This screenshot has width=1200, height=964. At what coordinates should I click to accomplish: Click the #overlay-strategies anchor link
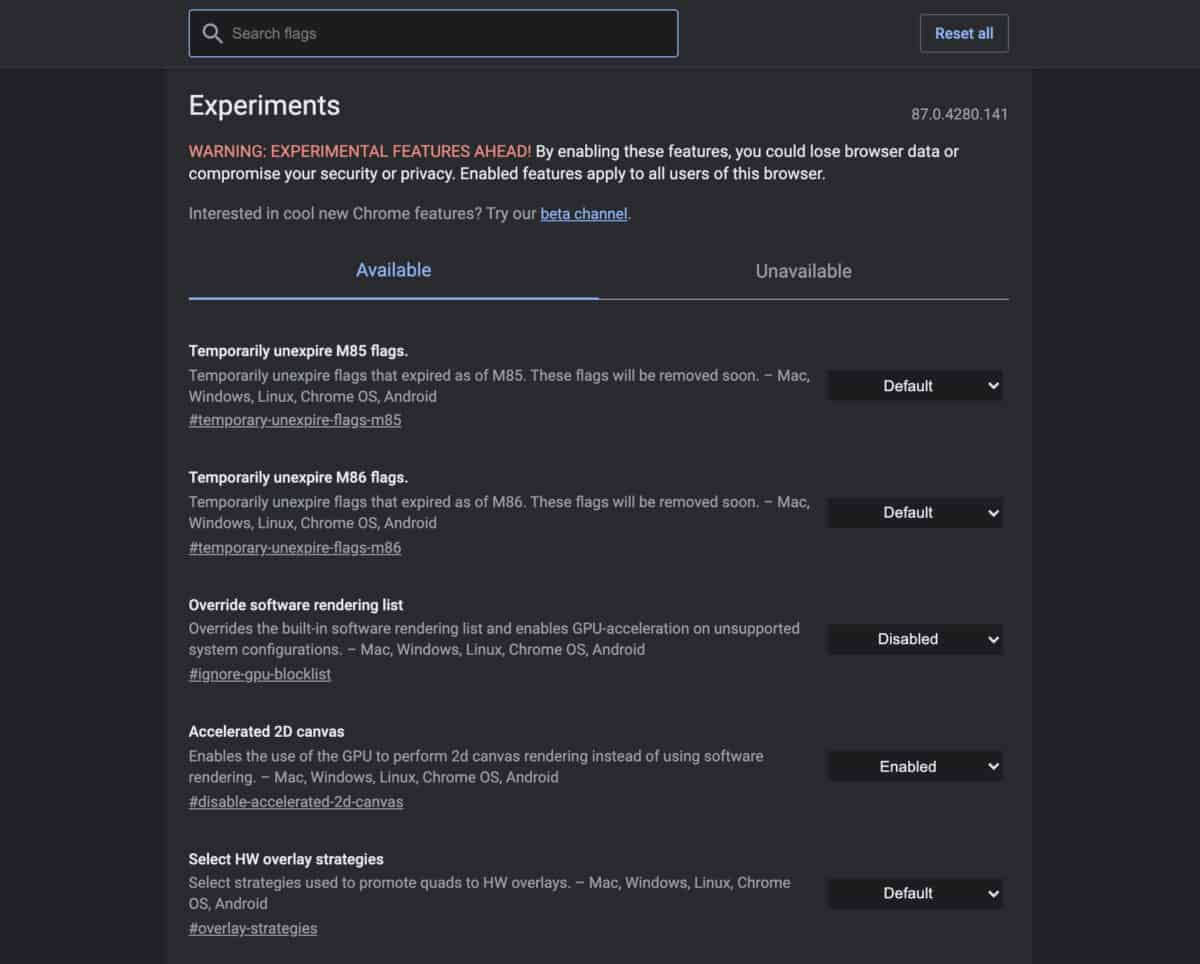click(x=253, y=929)
